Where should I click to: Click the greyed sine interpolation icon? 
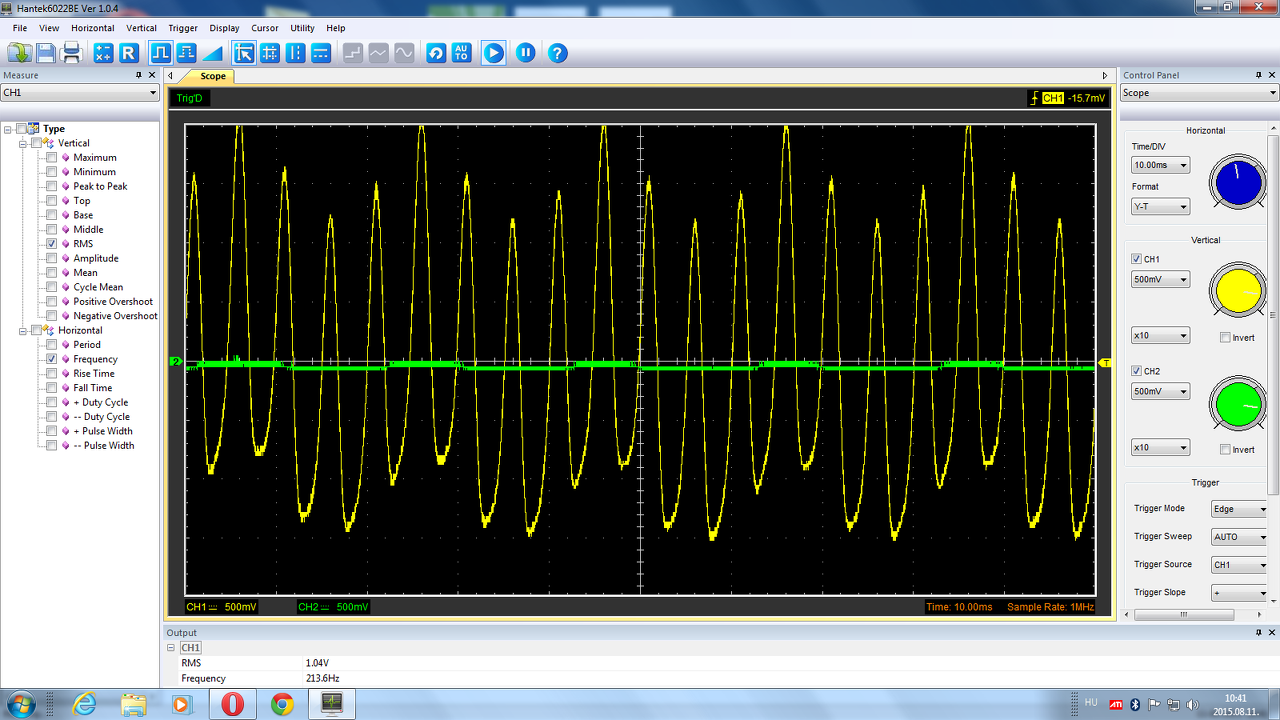tap(404, 53)
